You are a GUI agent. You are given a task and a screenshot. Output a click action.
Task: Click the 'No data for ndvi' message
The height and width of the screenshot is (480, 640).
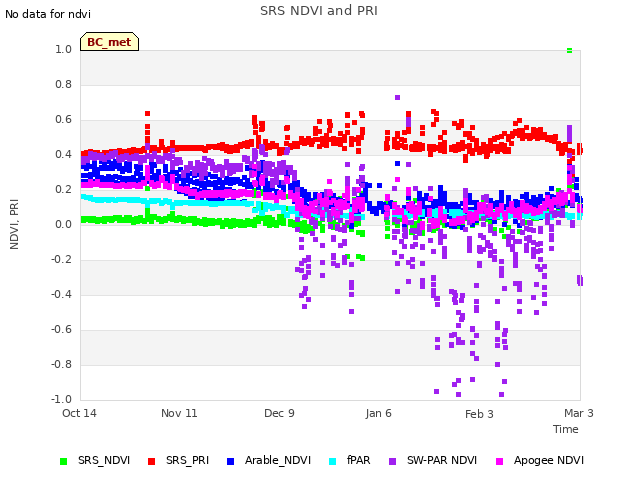(x=48, y=14)
